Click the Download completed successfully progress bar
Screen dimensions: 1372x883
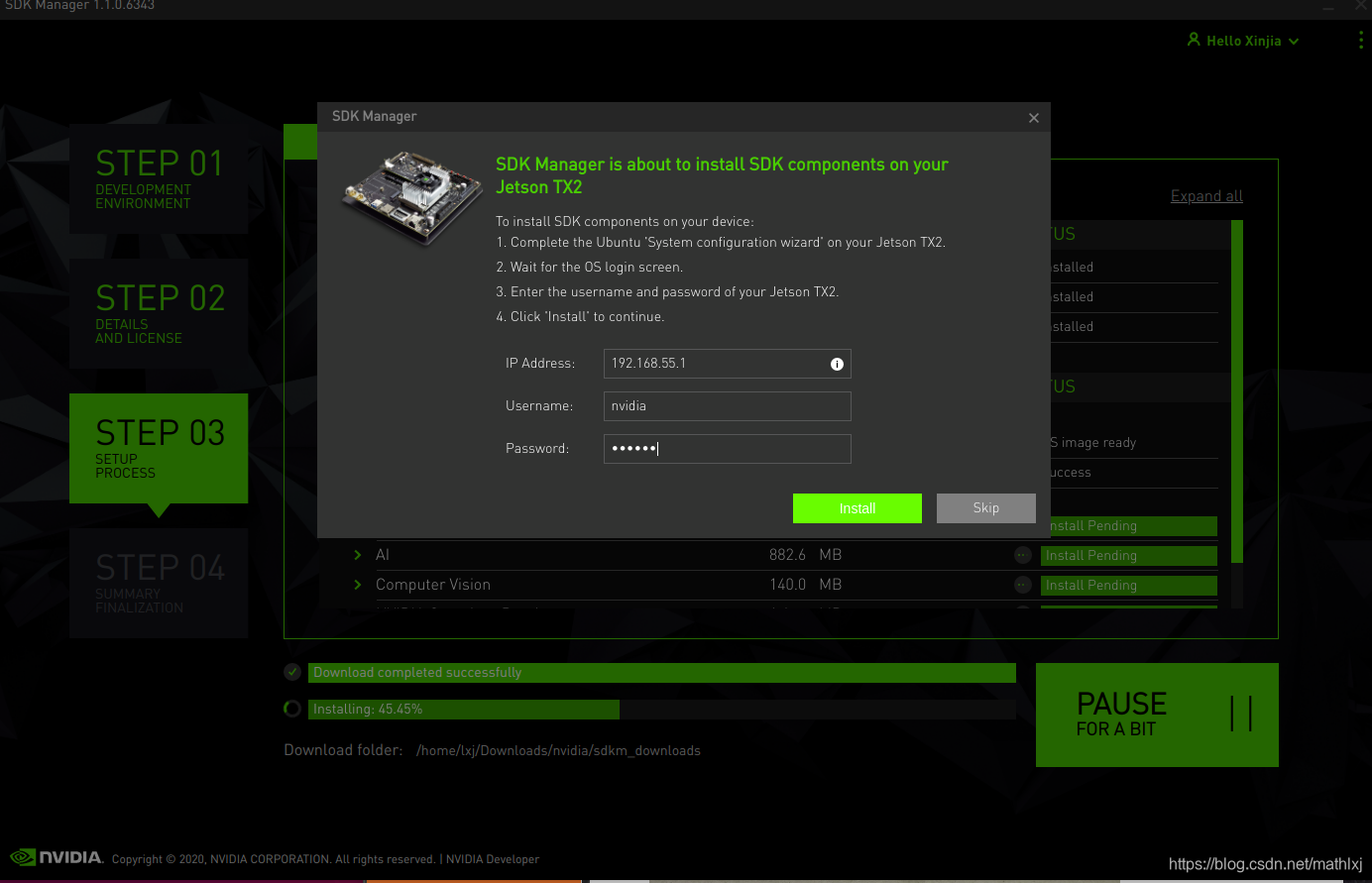(x=662, y=673)
